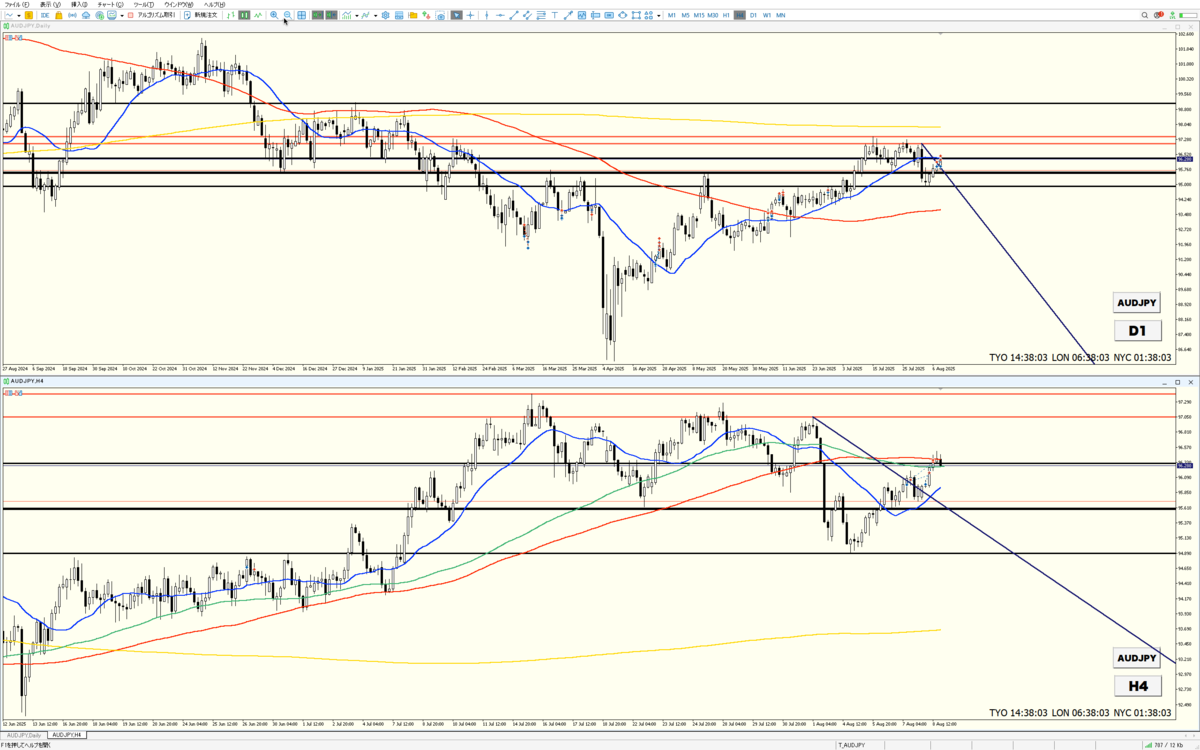Switch timeframe to M5
Viewport: 1200px width, 750px height.
coord(686,16)
